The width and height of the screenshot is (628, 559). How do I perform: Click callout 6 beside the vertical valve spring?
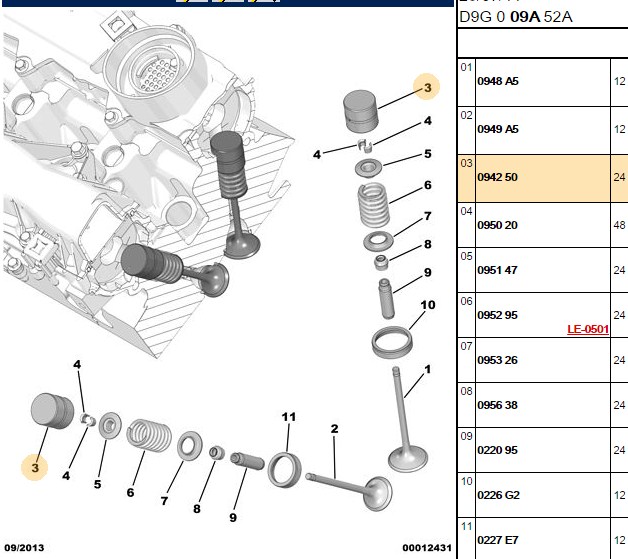pyautogui.click(x=428, y=185)
